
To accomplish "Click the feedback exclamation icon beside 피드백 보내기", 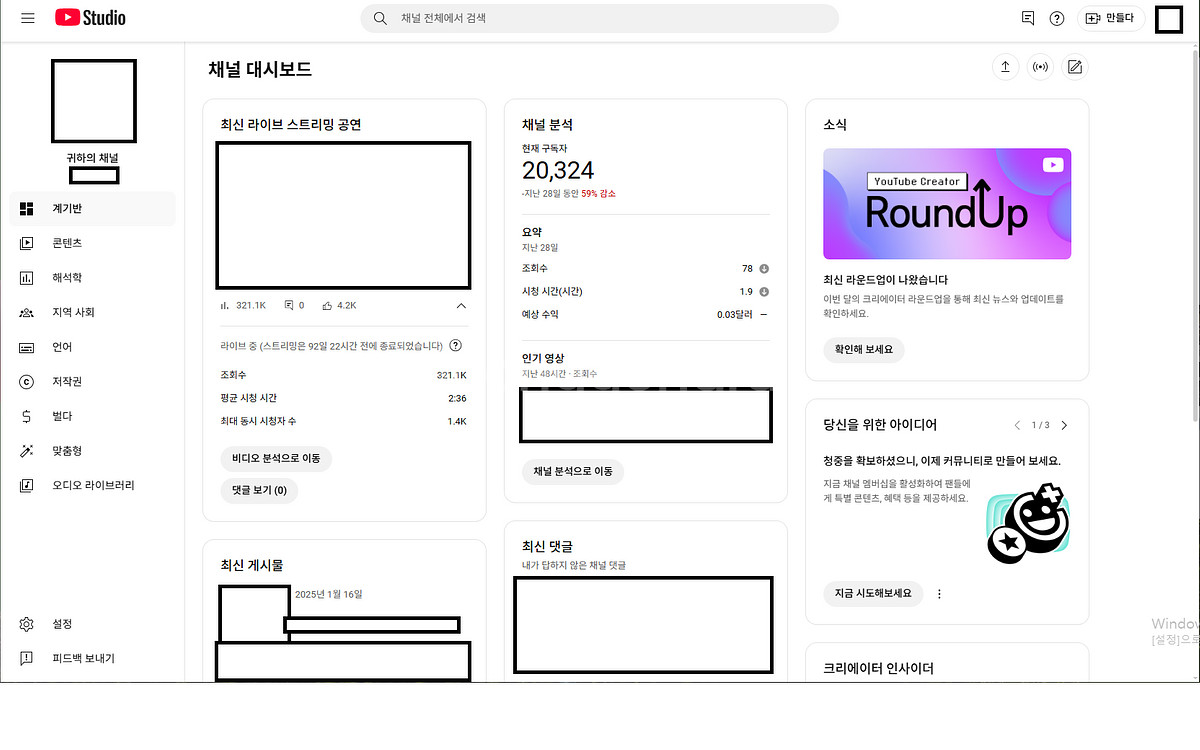I will (27, 658).
